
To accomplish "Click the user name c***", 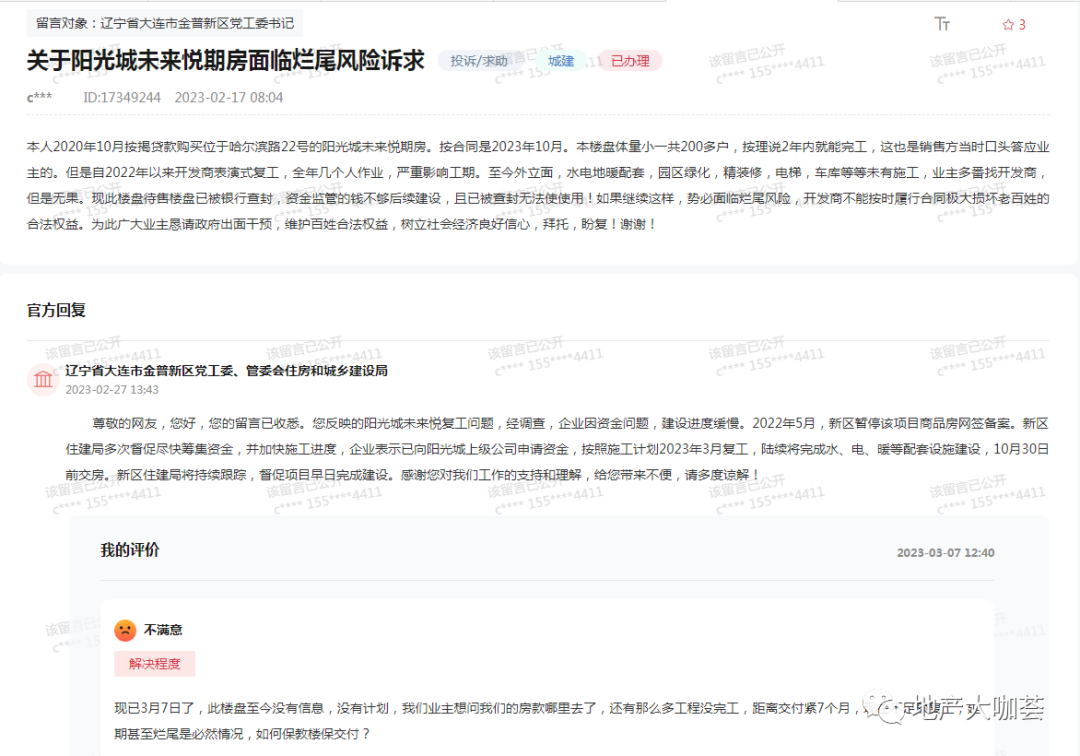I will click(39, 98).
